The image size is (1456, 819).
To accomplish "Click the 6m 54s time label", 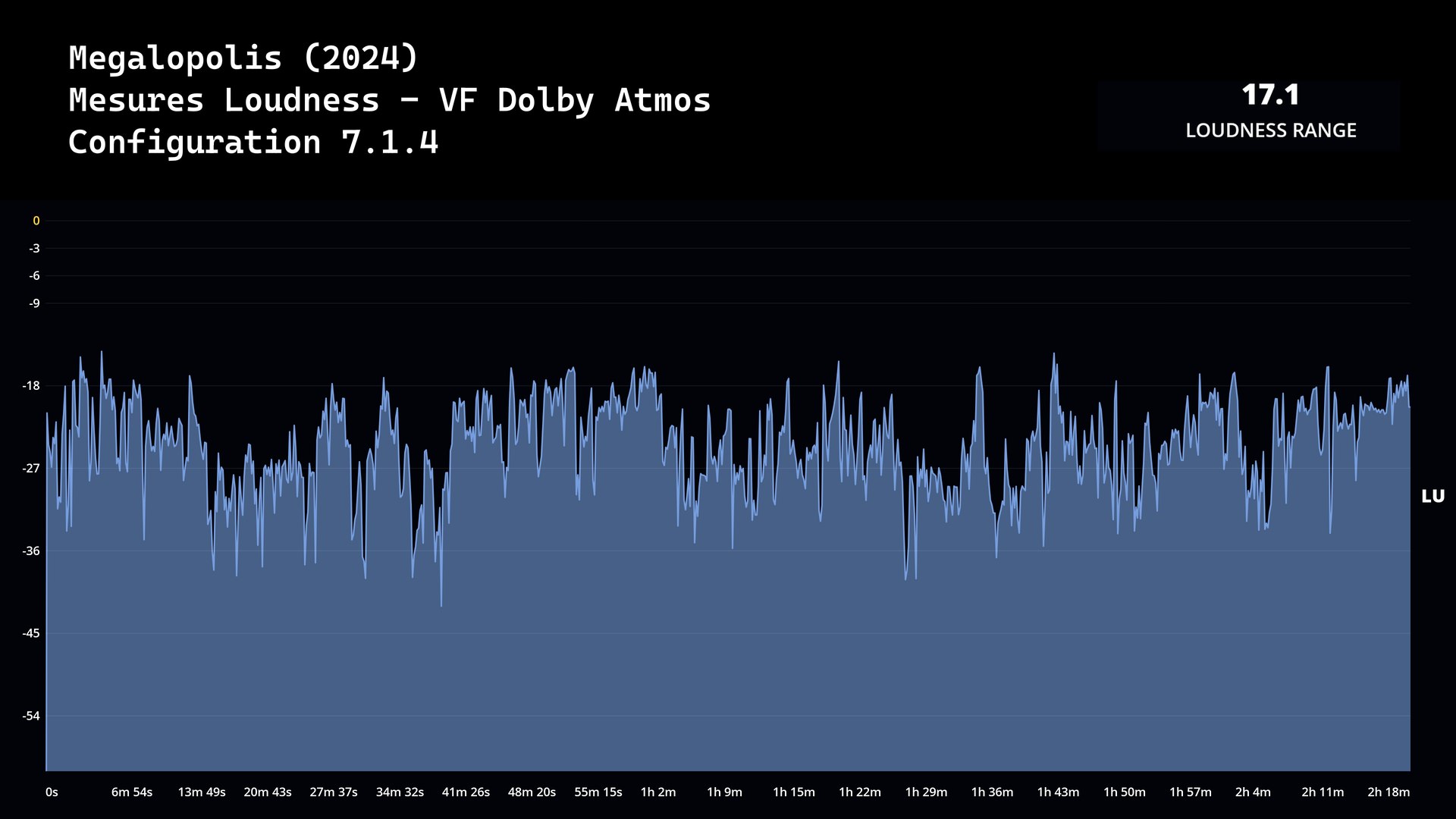I will pyautogui.click(x=132, y=792).
